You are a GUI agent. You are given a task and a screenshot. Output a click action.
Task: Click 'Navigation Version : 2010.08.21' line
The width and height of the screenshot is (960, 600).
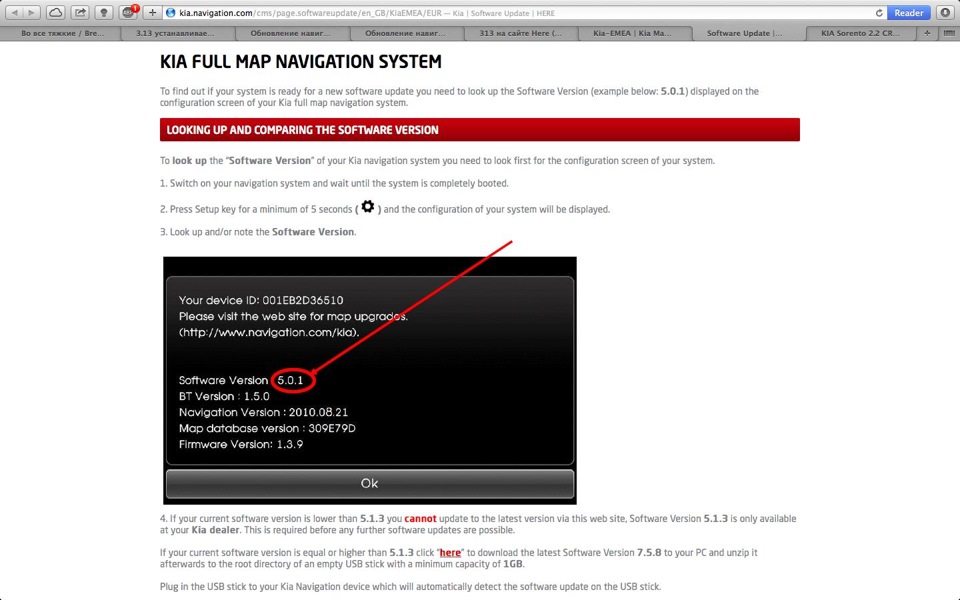point(263,412)
